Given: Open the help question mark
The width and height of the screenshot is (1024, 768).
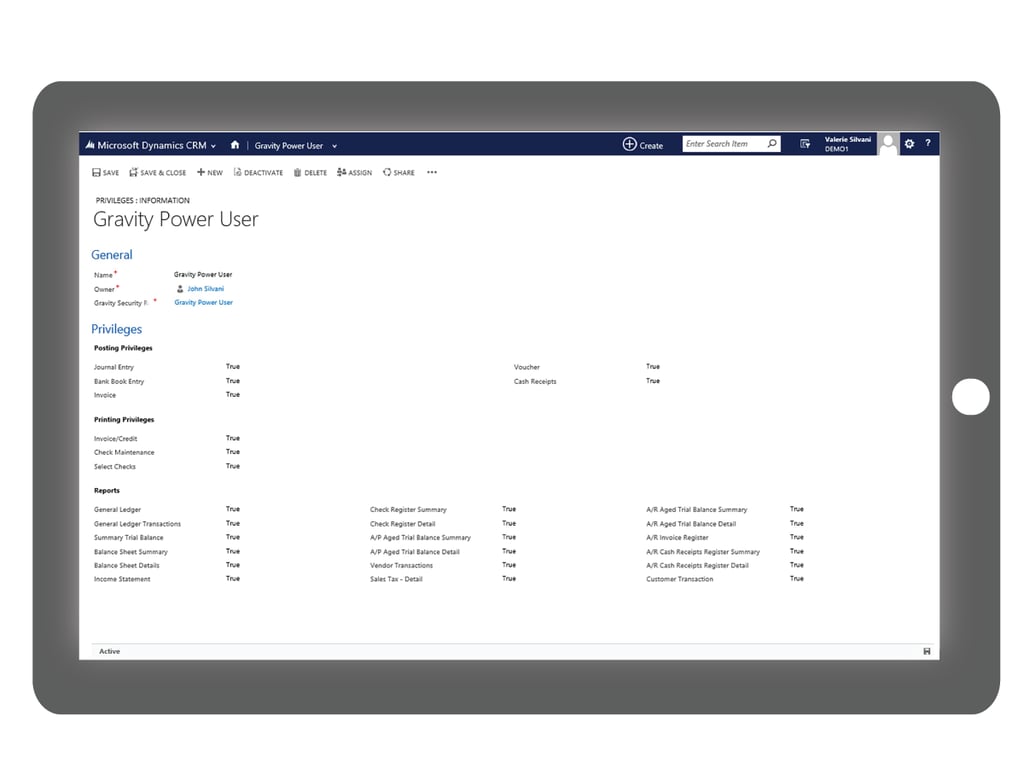Looking at the screenshot, I should coord(927,143).
